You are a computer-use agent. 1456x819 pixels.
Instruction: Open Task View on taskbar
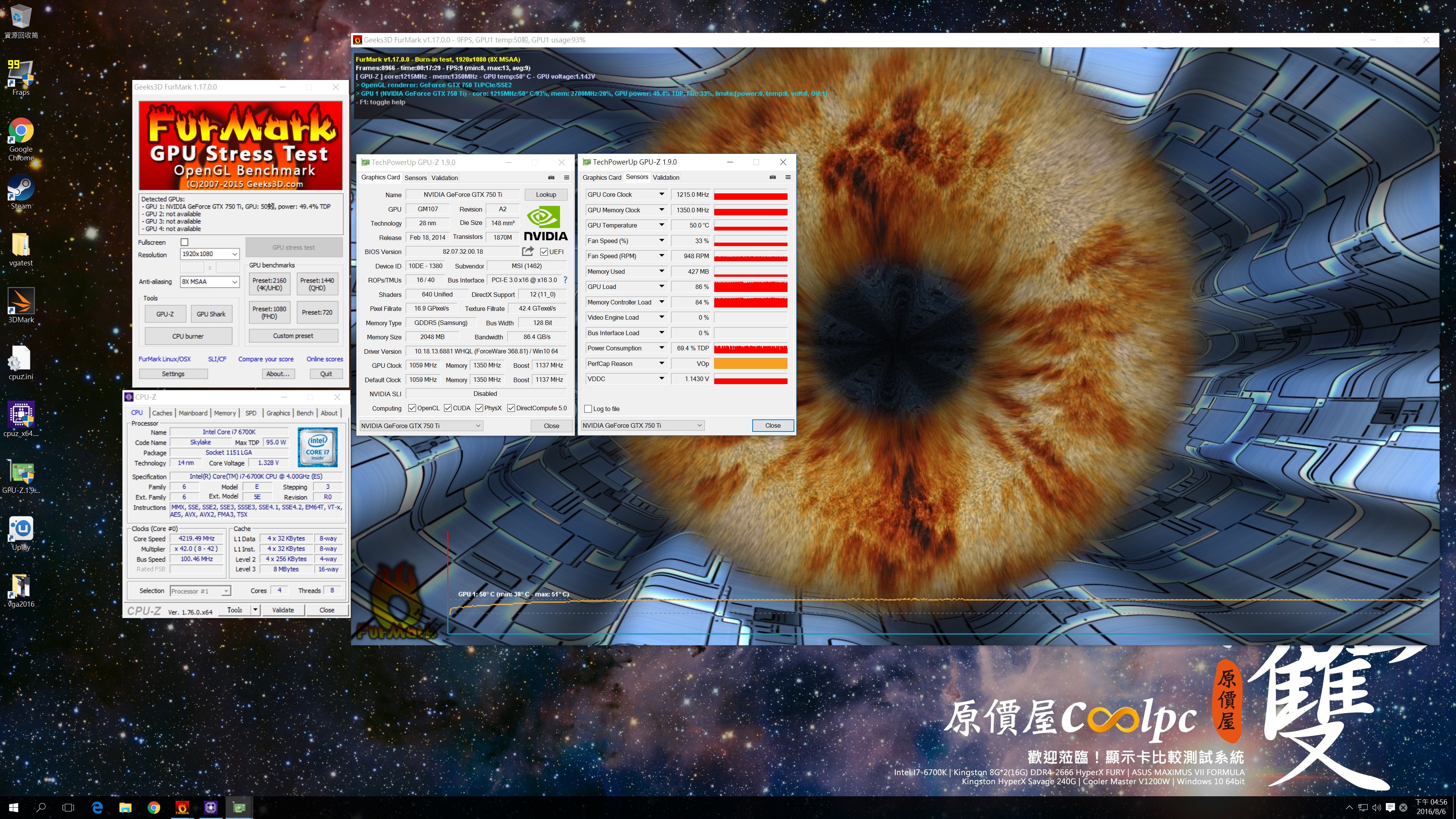[68, 807]
